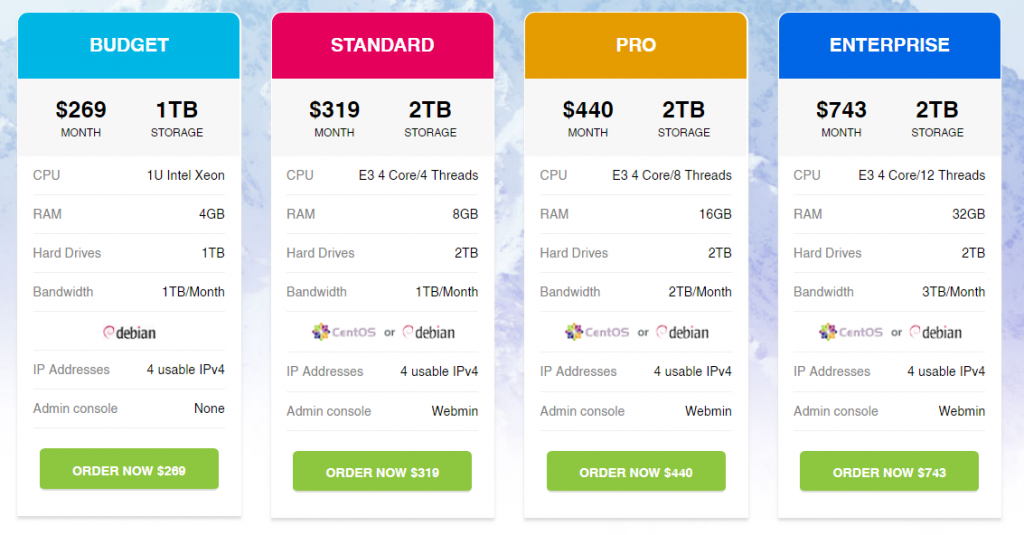Viewport: 1024px width, 535px height.
Task: Click the Debian logo in Budget plan
Action: [x=129, y=332]
